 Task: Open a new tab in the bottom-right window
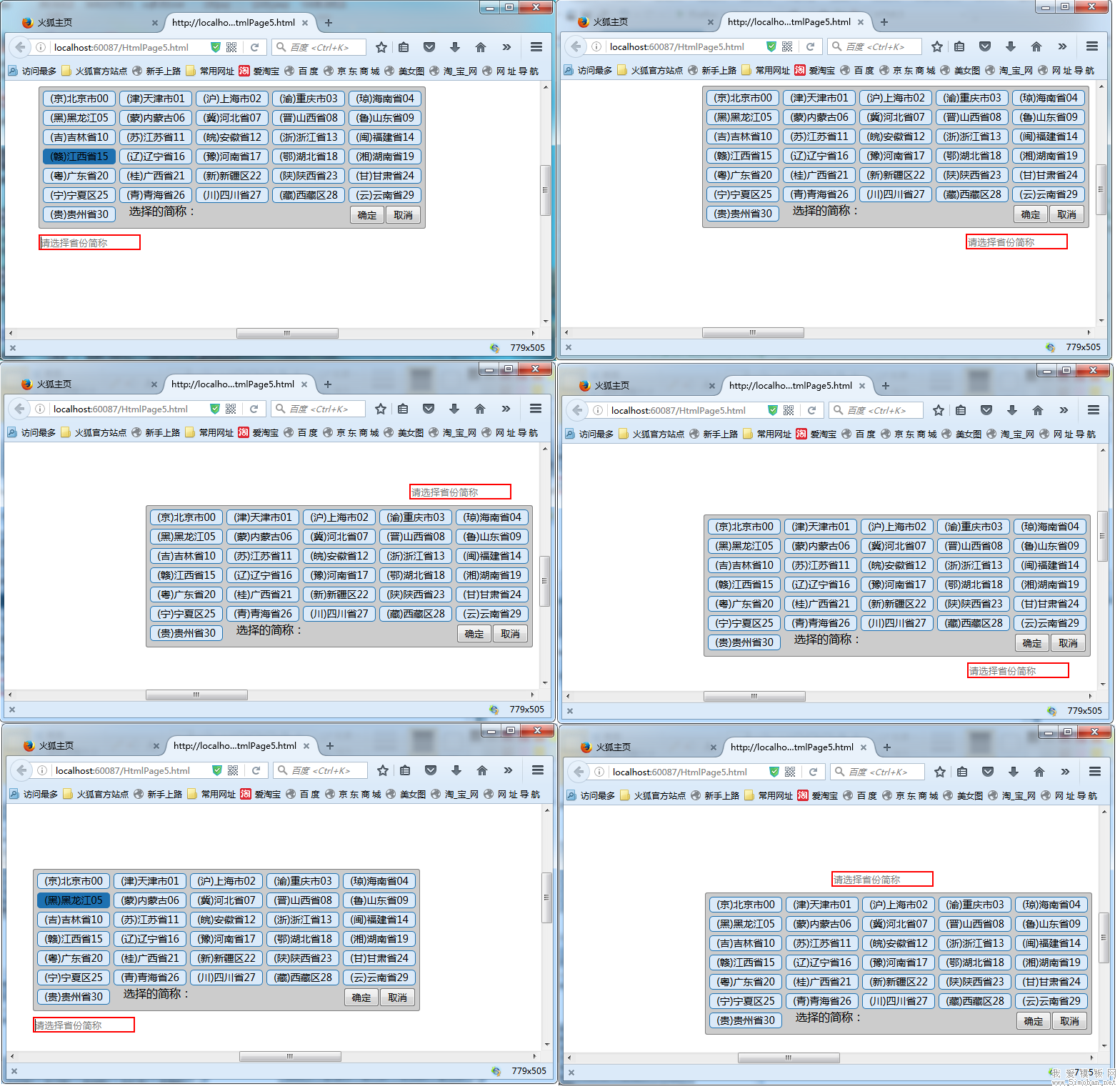tap(887, 747)
